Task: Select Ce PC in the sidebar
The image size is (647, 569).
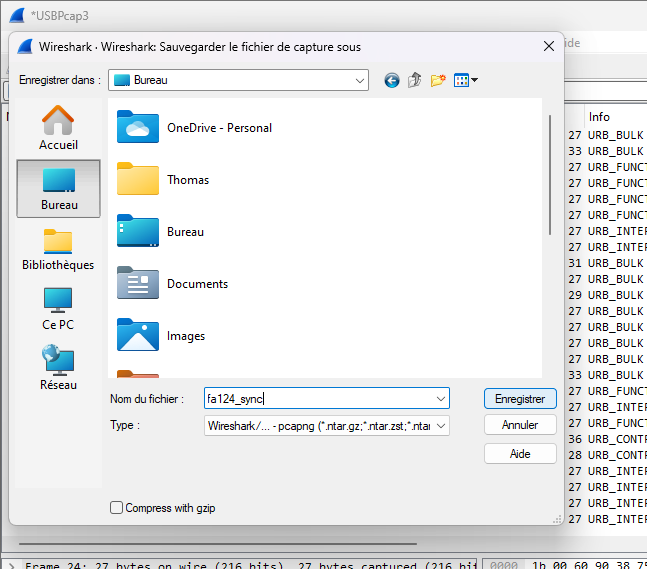Action: coord(58,309)
